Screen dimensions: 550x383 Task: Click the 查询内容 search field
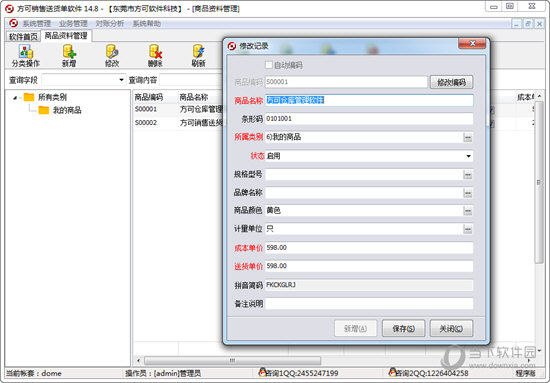pyautogui.click(x=191, y=80)
